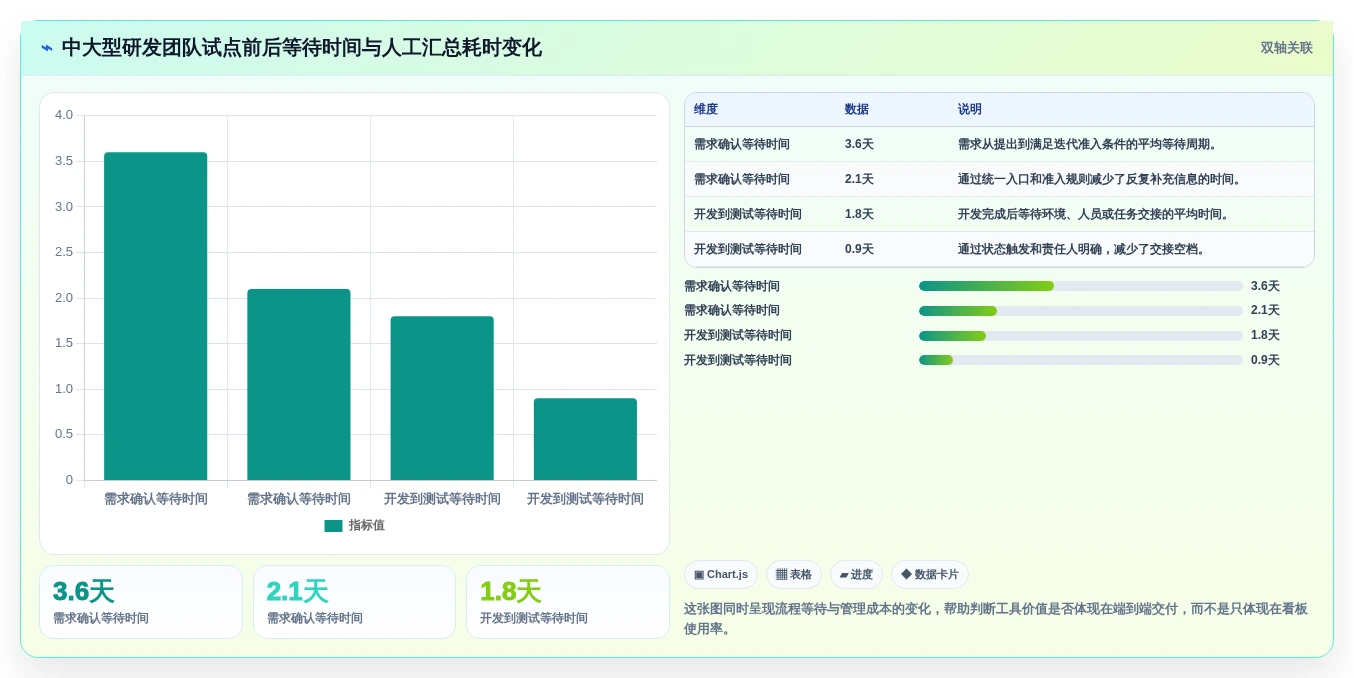
Task: Click the shortest chart bar reaching 0.9
Action: [x=585, y=439]
